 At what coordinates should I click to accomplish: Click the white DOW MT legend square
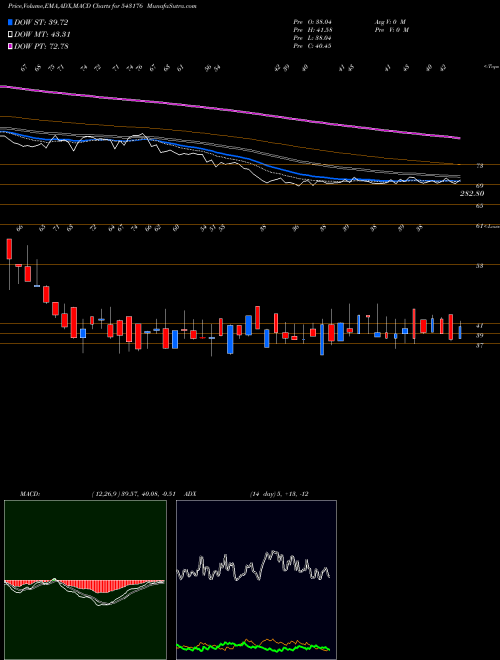pos(10,34)
